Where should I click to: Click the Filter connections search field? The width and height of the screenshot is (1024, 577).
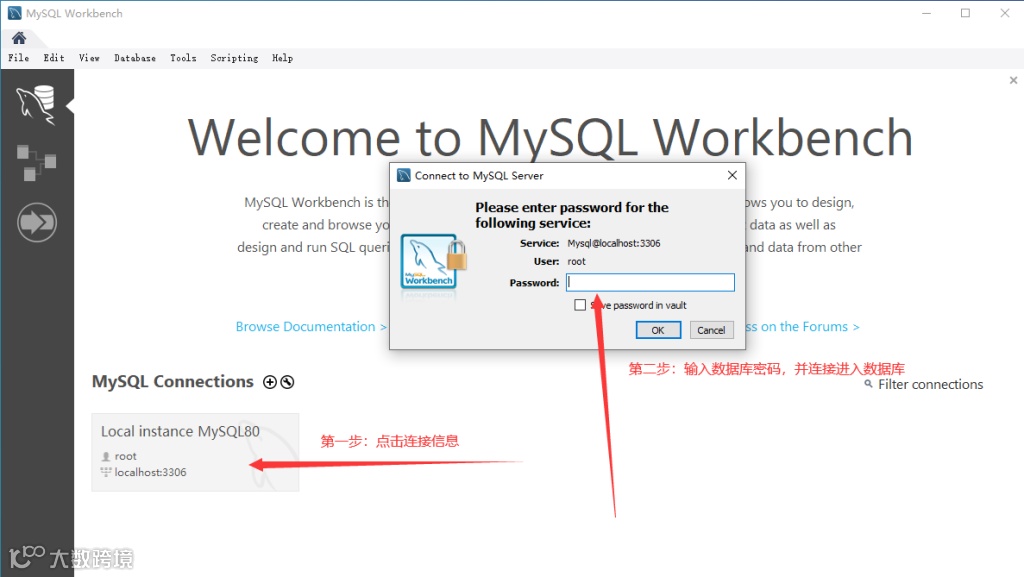(930, 384)
